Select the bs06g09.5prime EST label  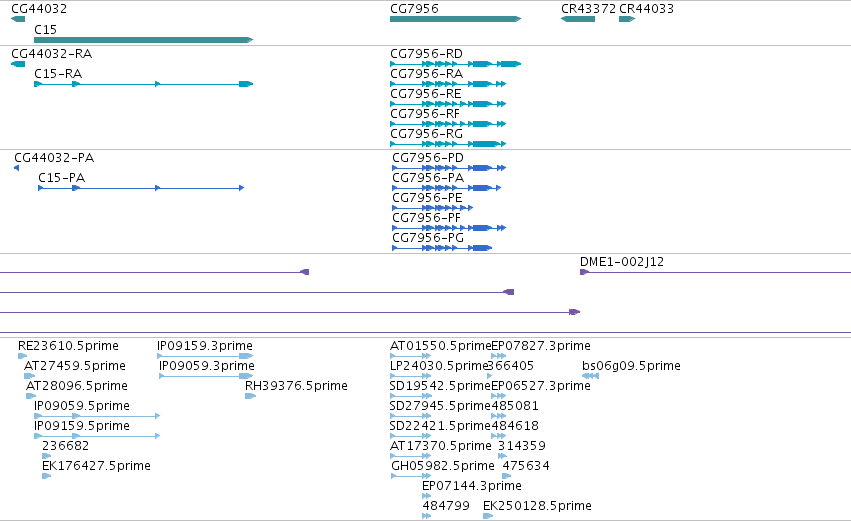point(631,366)
